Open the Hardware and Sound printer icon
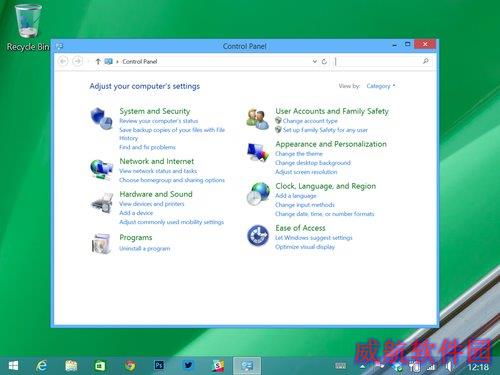500x375 pixels. coord(102,202)
